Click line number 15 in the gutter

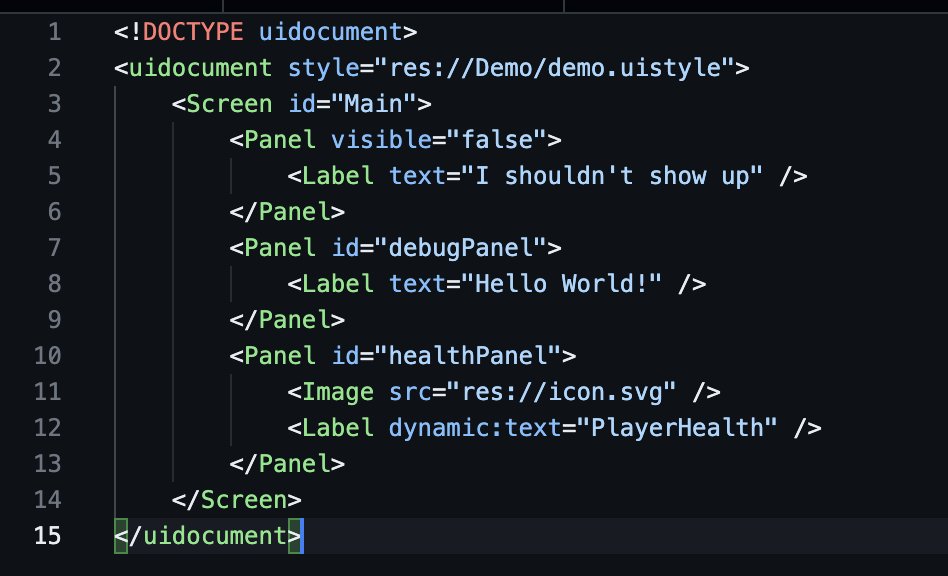coord(48,536)
